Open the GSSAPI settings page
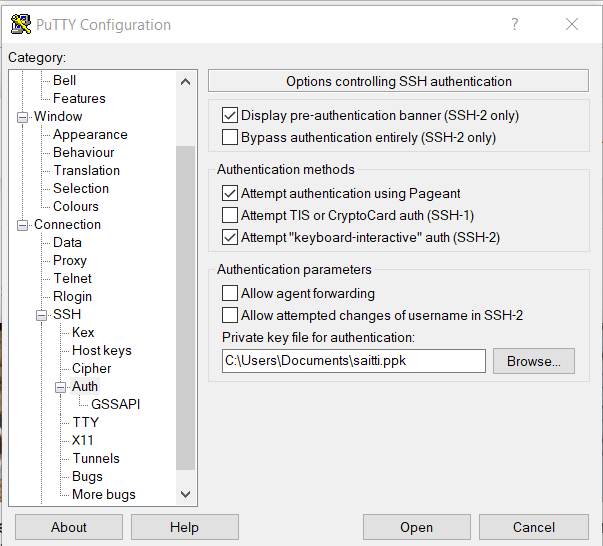The image size is (603, 546). coord(115,404)
